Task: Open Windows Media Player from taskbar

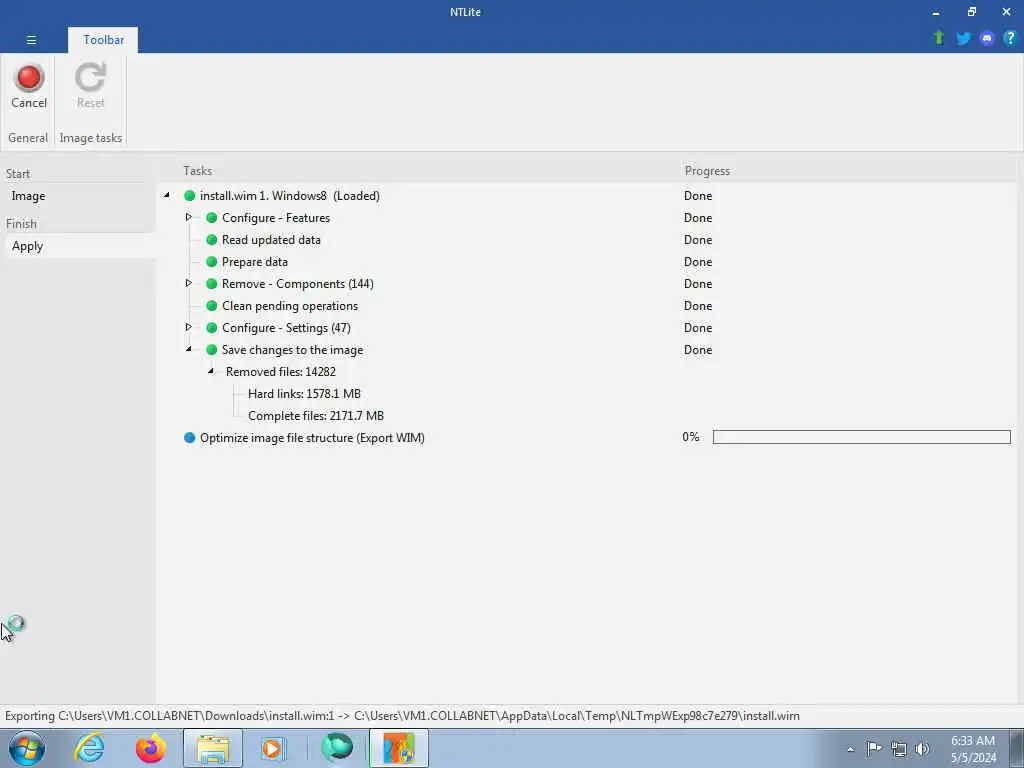Action: pyautogui.click(x=273, y=748)
